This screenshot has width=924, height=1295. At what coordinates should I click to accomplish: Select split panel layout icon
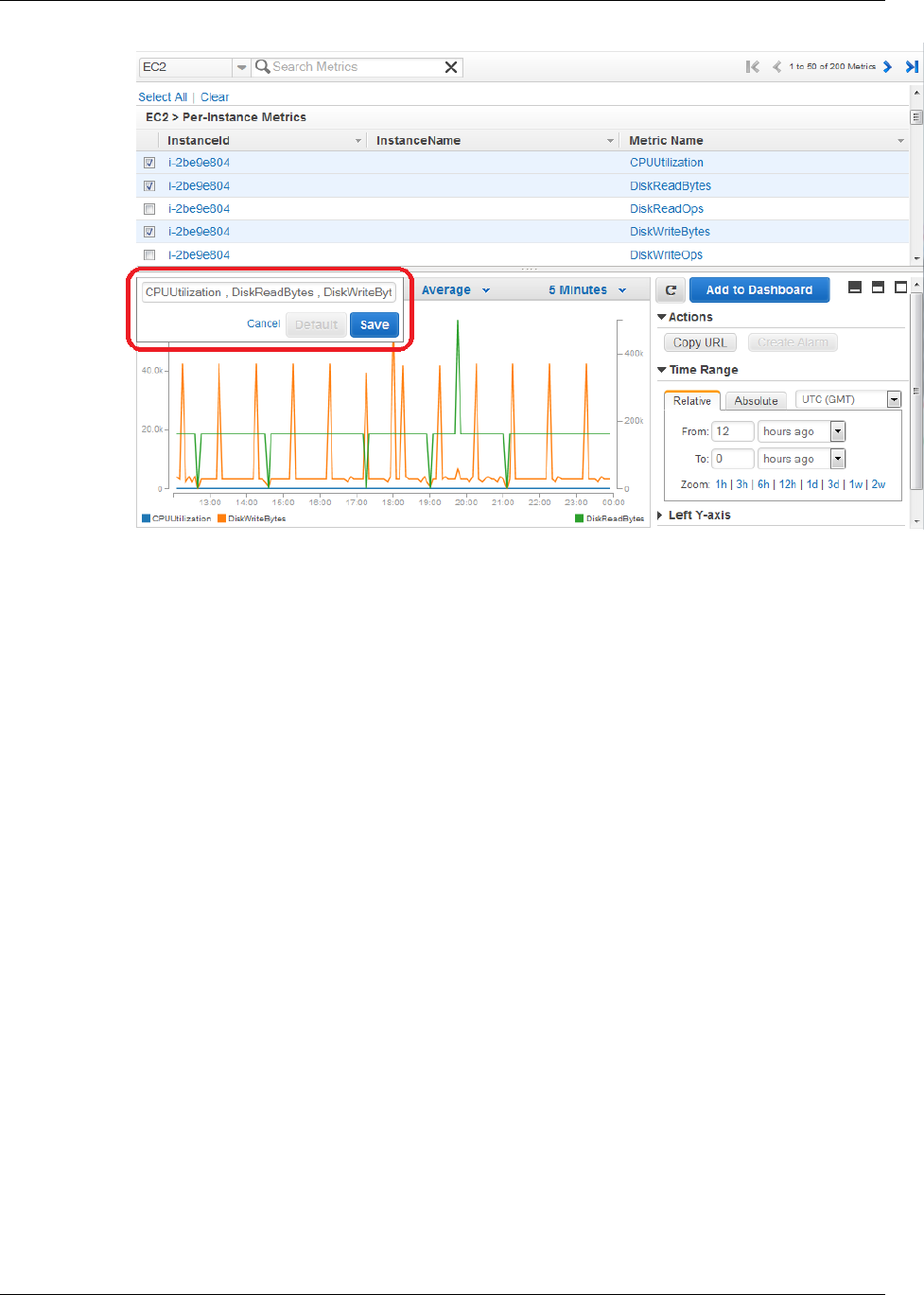click(x=878, y=288)
